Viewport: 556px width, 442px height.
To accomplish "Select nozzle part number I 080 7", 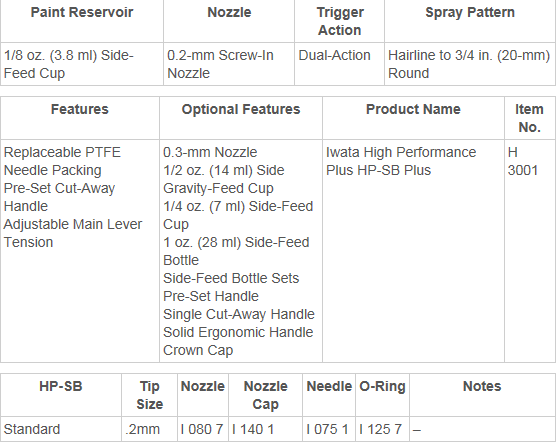I will coord(202,429).
